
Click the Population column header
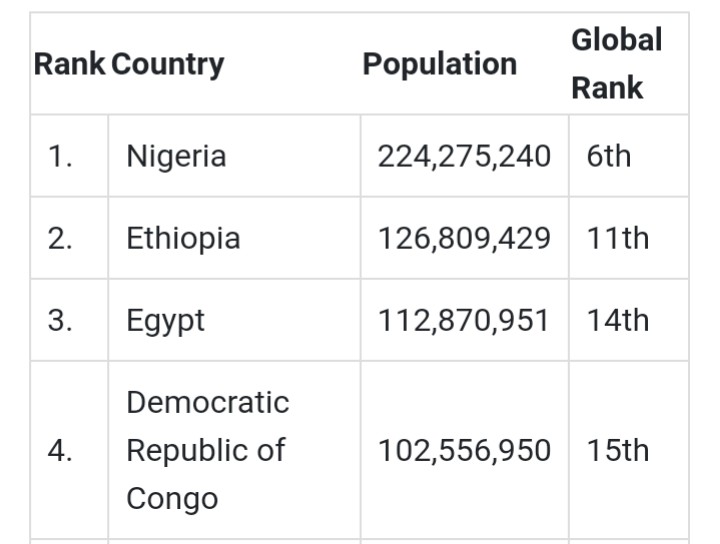(439, 64)
